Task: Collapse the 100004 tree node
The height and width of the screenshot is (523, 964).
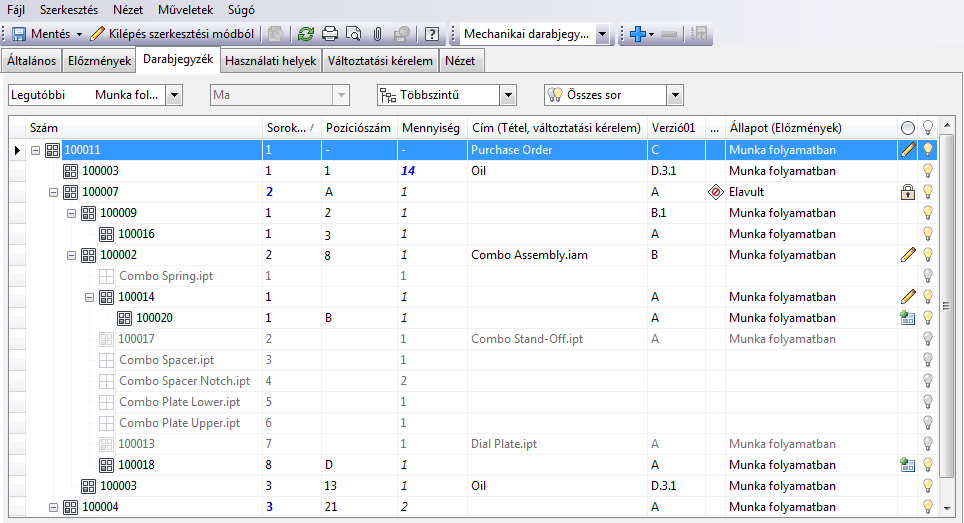Action: [53, 508]
